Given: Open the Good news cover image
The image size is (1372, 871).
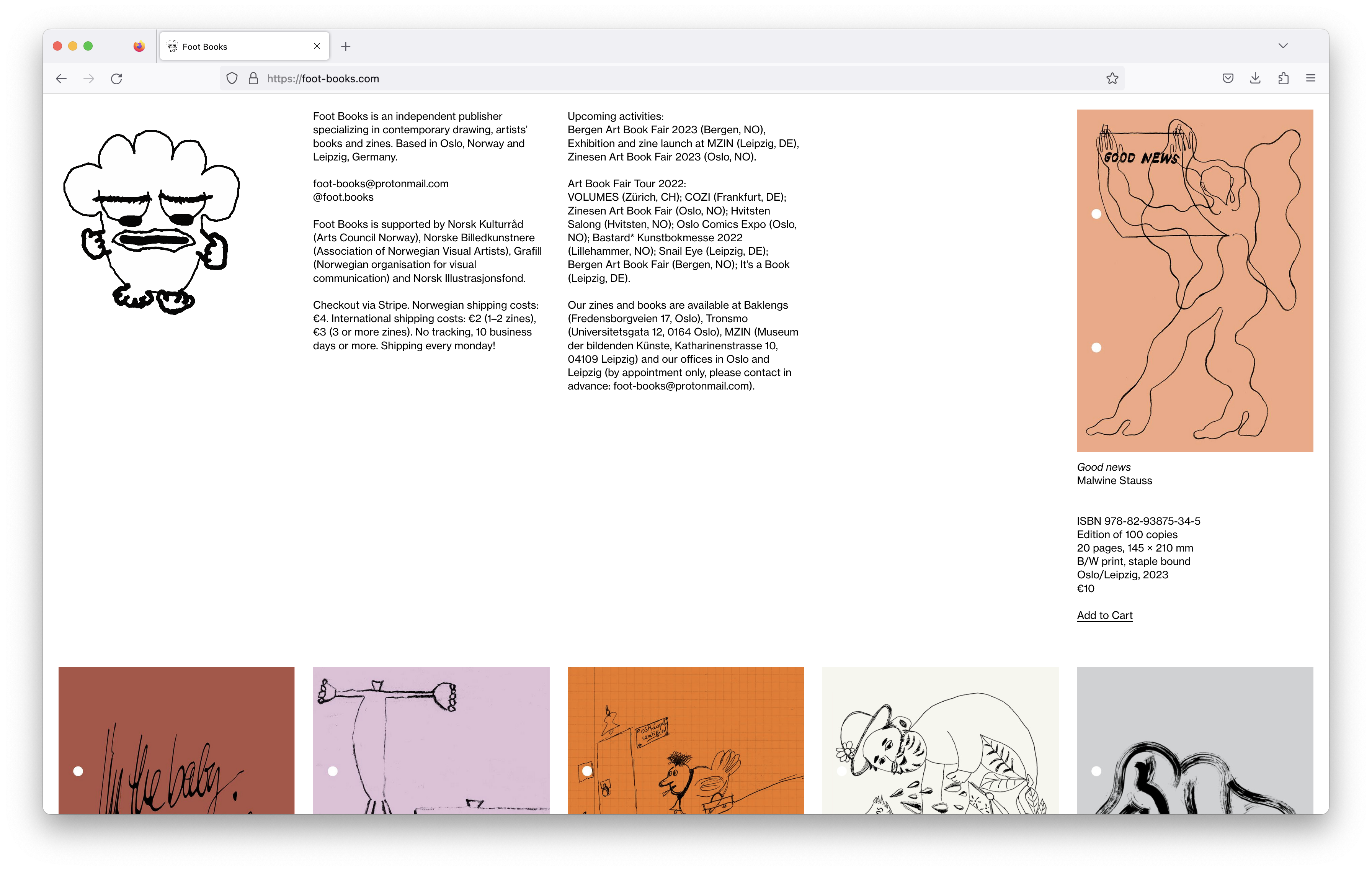Looking at the screenshot, I should tap(1195, 280).
